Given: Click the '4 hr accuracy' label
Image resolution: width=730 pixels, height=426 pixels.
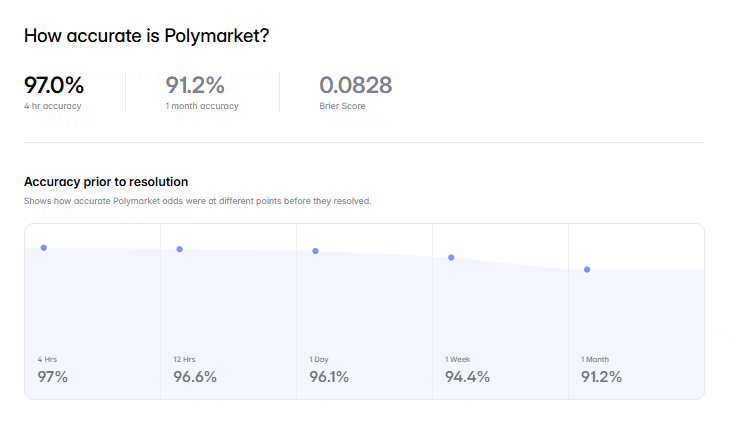Looking at the screenshot, I should click(x=53, y=106).
